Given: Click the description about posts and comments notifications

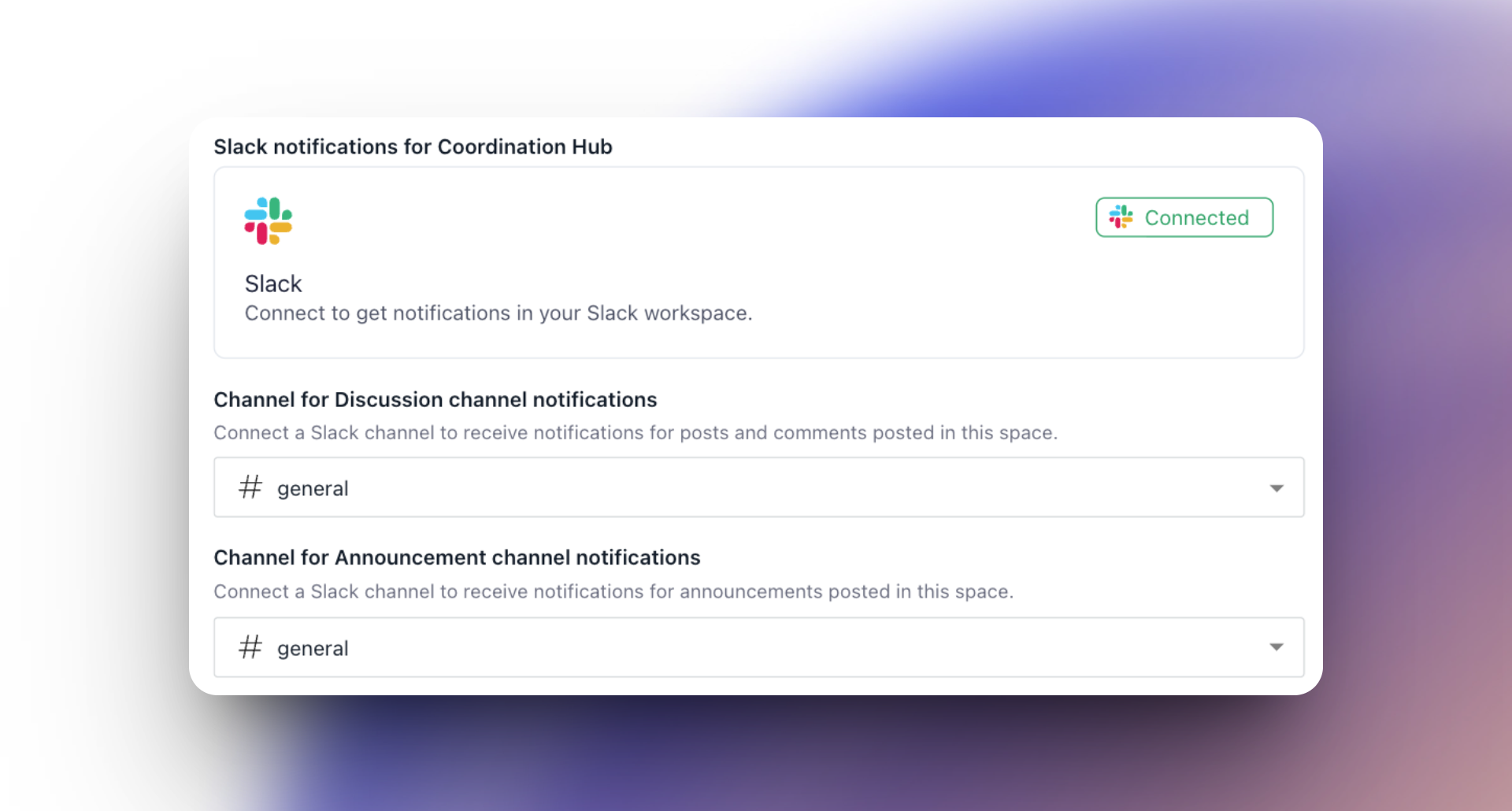Looking at the screenshot, I should [x=636, y=433].
